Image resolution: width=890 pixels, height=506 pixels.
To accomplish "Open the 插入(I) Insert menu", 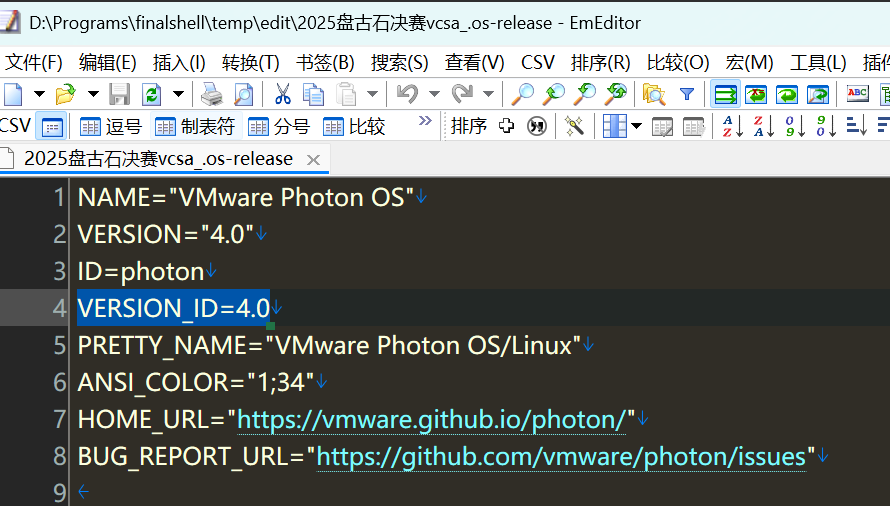I will (179, 62).
